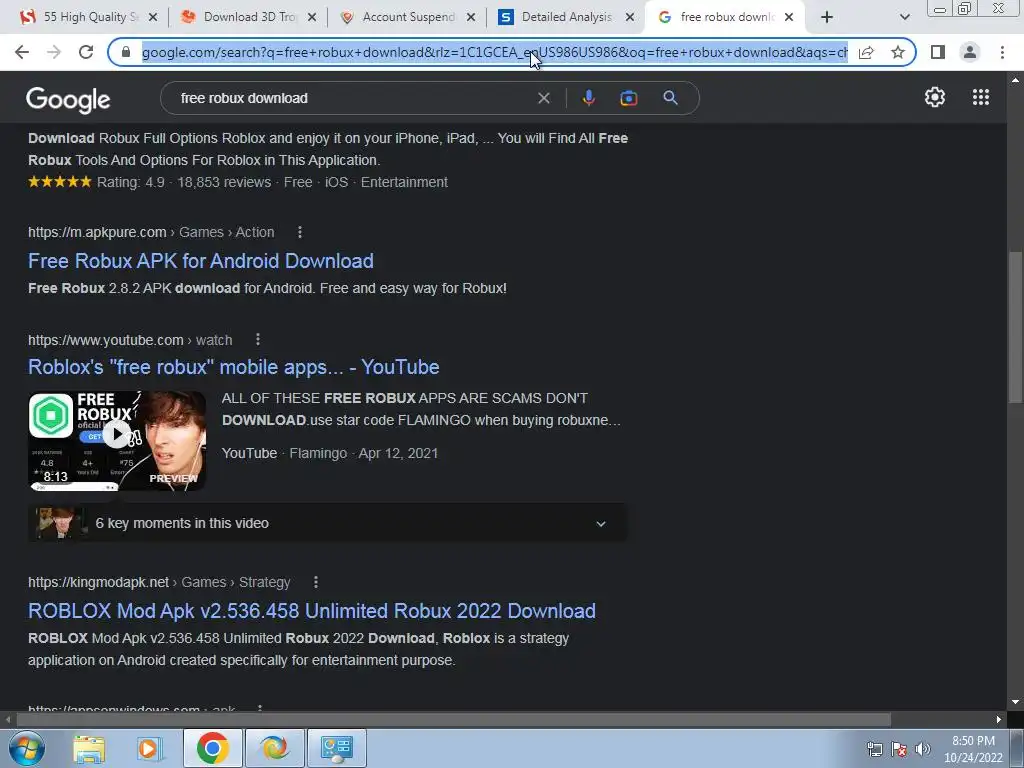Open the colorful swirl taskbar app
1024x768 pixels.
coord(274,748)
